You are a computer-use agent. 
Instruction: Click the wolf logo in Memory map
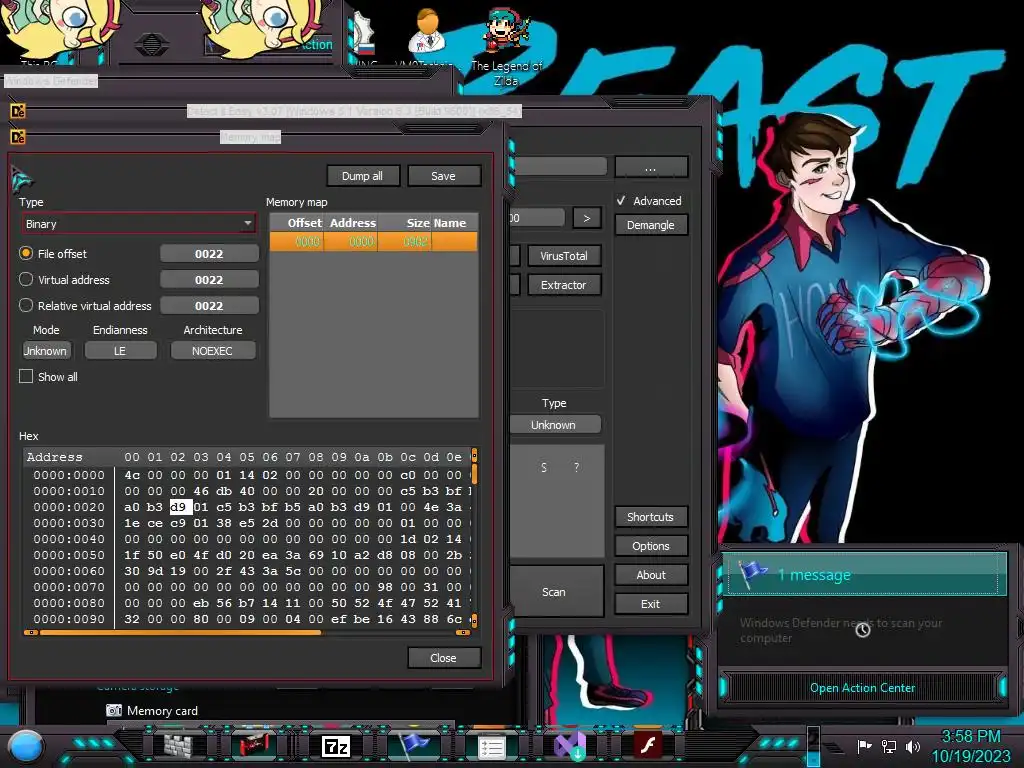click(22, 178)
